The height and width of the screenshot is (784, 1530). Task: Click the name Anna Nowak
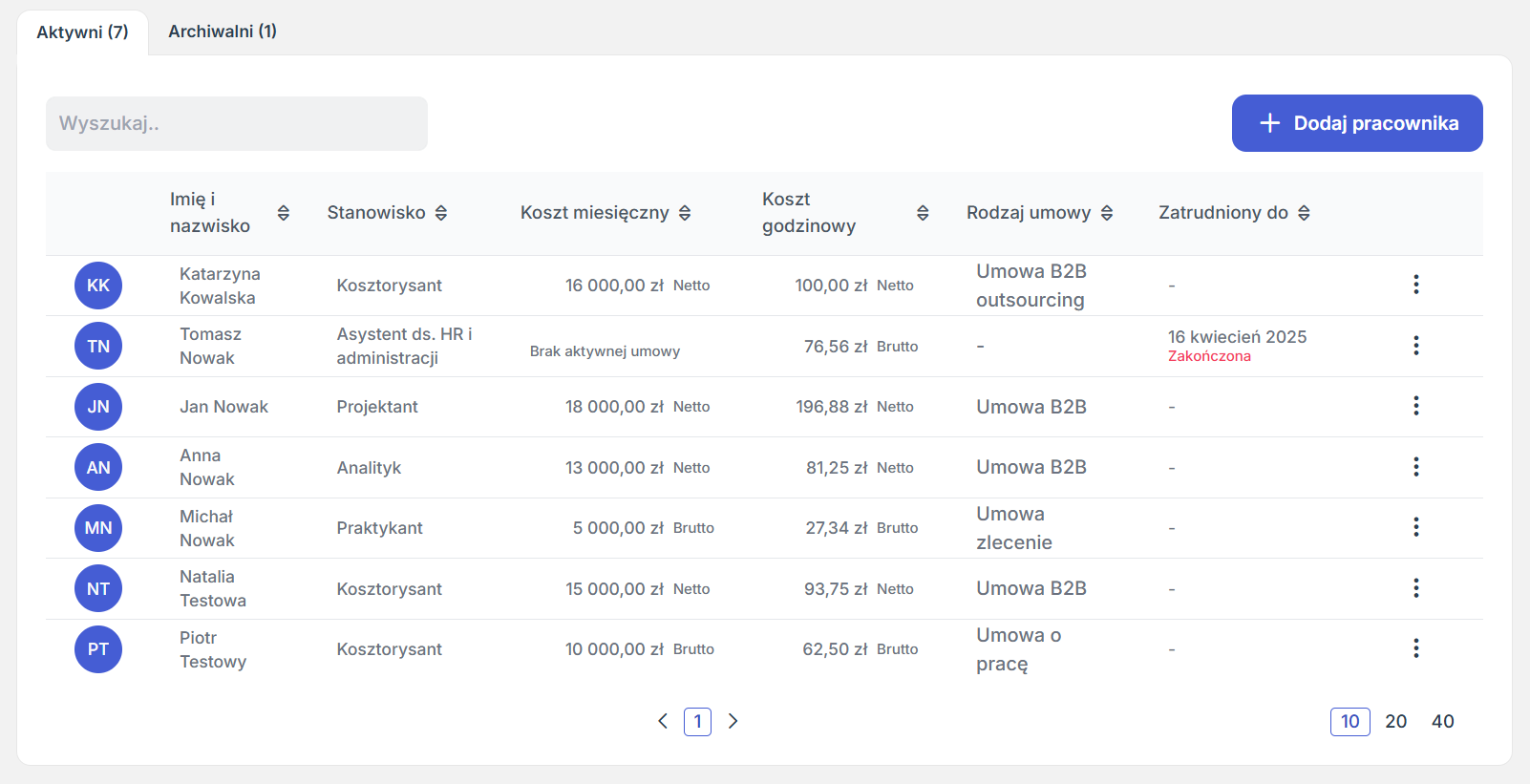[x=206, y=467]
